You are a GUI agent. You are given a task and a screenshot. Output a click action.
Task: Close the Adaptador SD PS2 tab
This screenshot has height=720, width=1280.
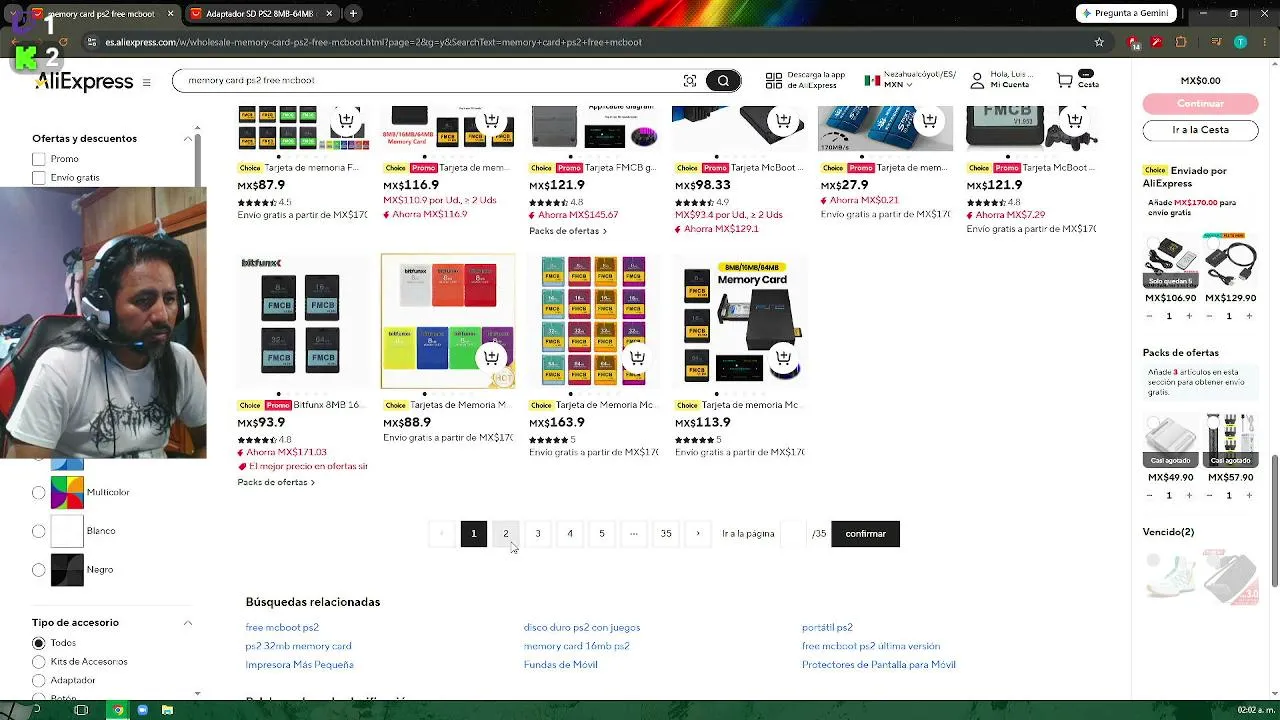[329, 14]
